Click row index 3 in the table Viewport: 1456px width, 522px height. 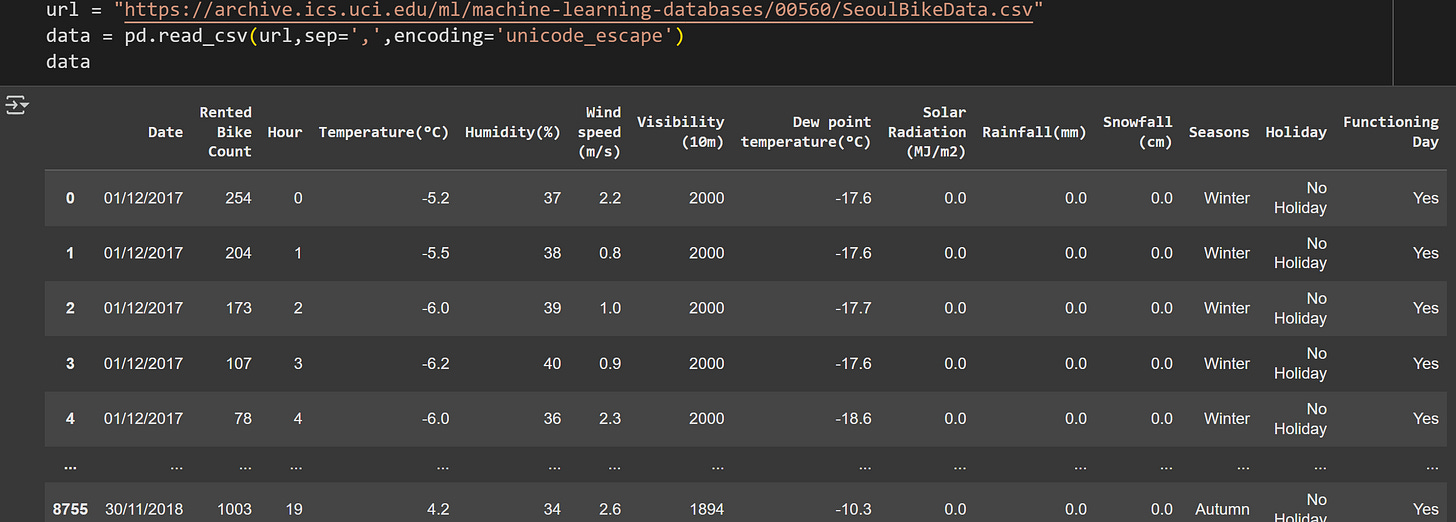[70, 363]
